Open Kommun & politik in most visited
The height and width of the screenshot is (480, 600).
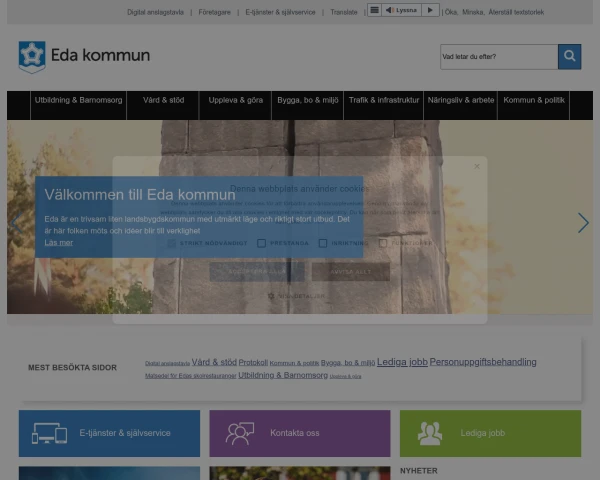click(294, 363)
